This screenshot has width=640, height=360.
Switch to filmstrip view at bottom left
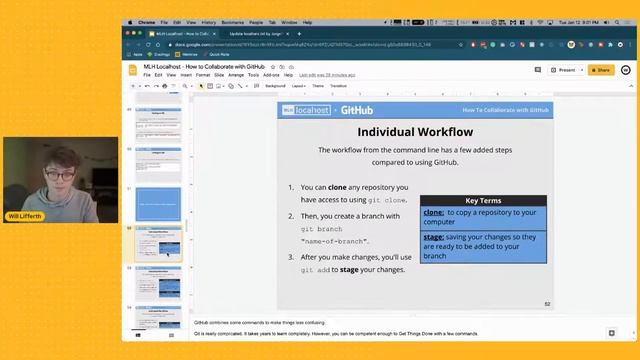click(x=138, y=335)
